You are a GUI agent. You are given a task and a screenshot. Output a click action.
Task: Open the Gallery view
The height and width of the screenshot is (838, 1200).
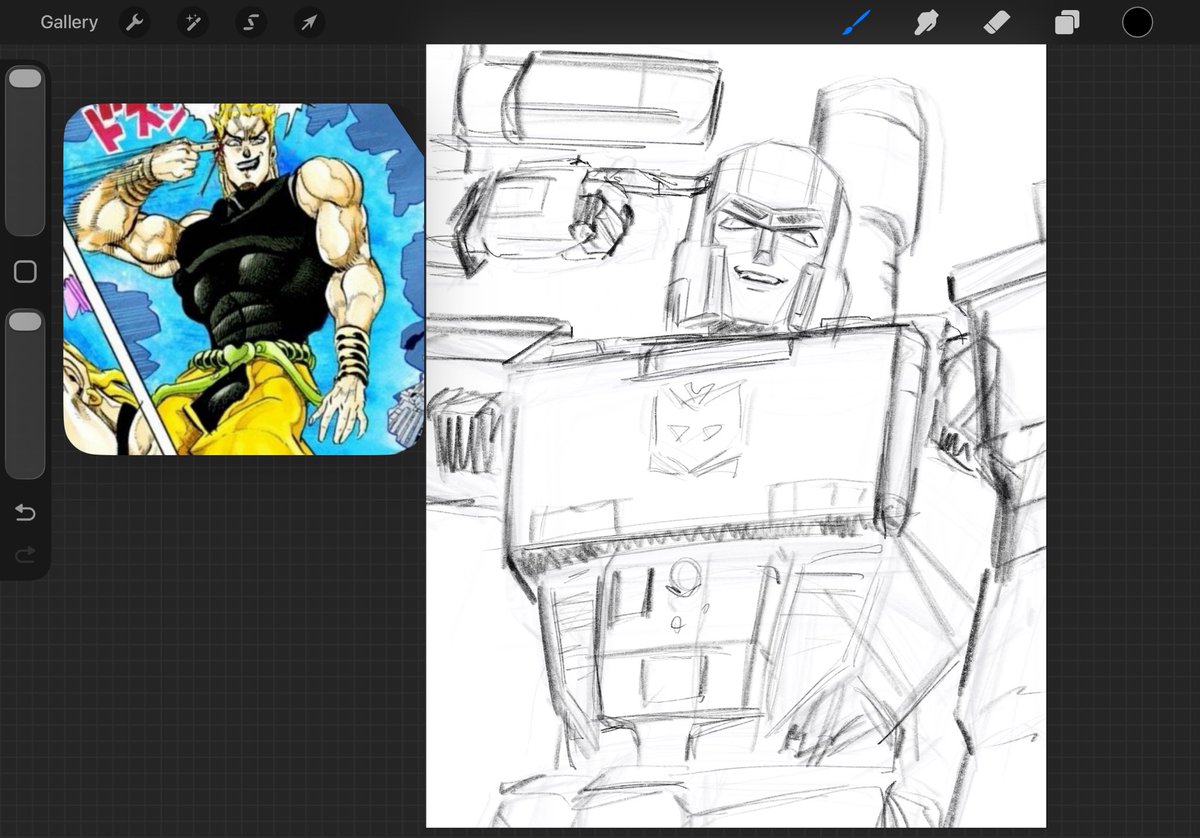click(69, 22)
